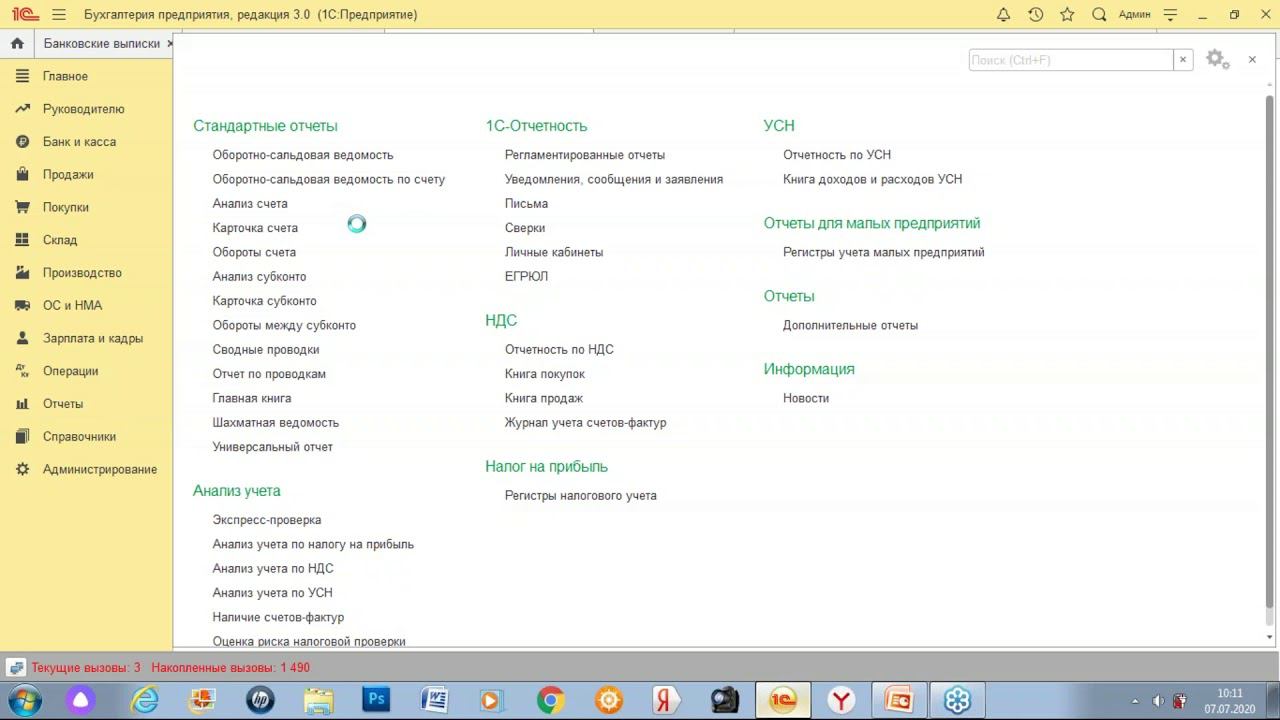Screen dimensions: 1280x720
Task: Open the Анализ субконто report
Action: pos(259,277)
